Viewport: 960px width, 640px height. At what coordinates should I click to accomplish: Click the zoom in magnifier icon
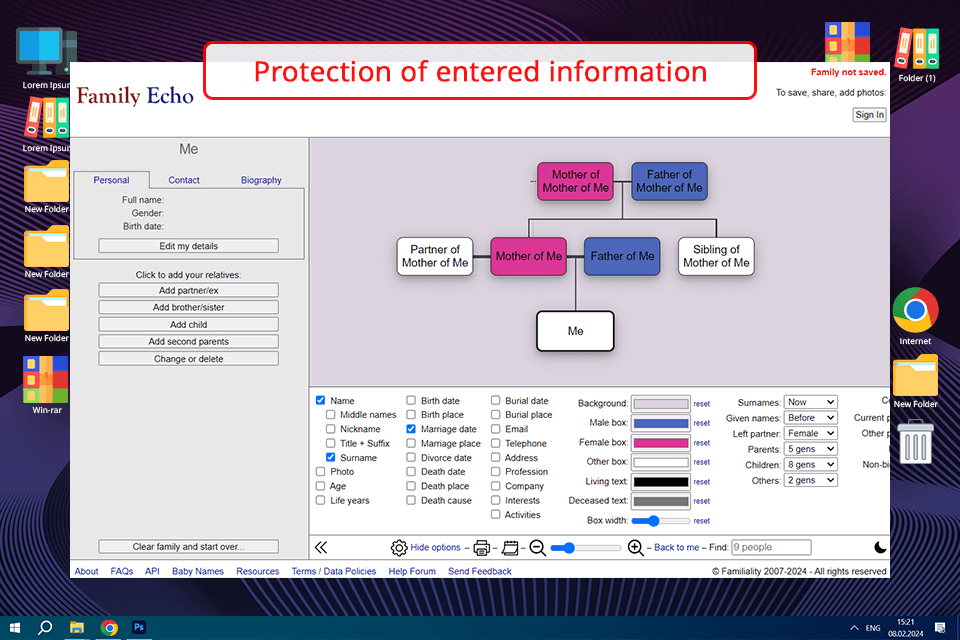point(636,548)
